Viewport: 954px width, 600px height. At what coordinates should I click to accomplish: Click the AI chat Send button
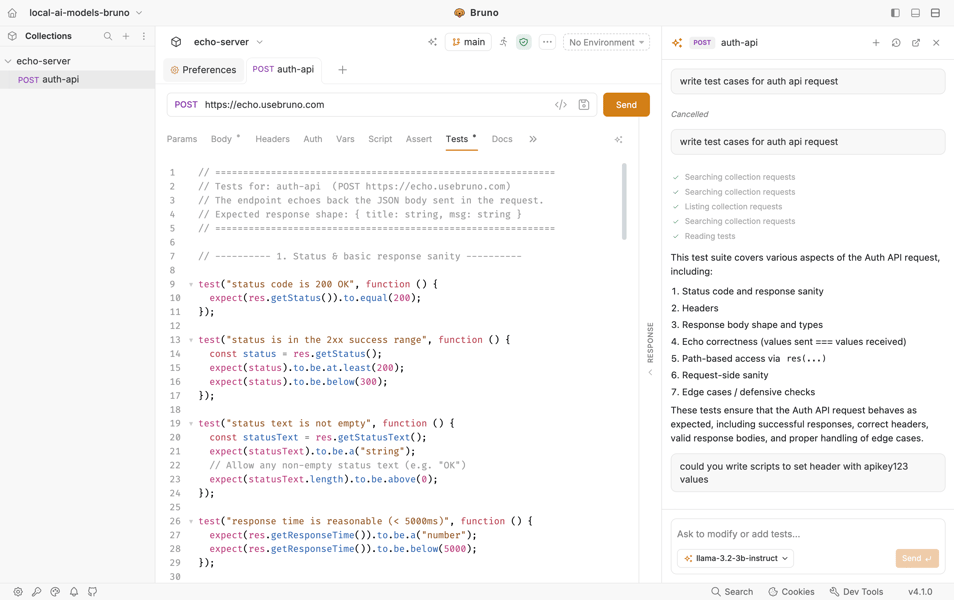916,558
